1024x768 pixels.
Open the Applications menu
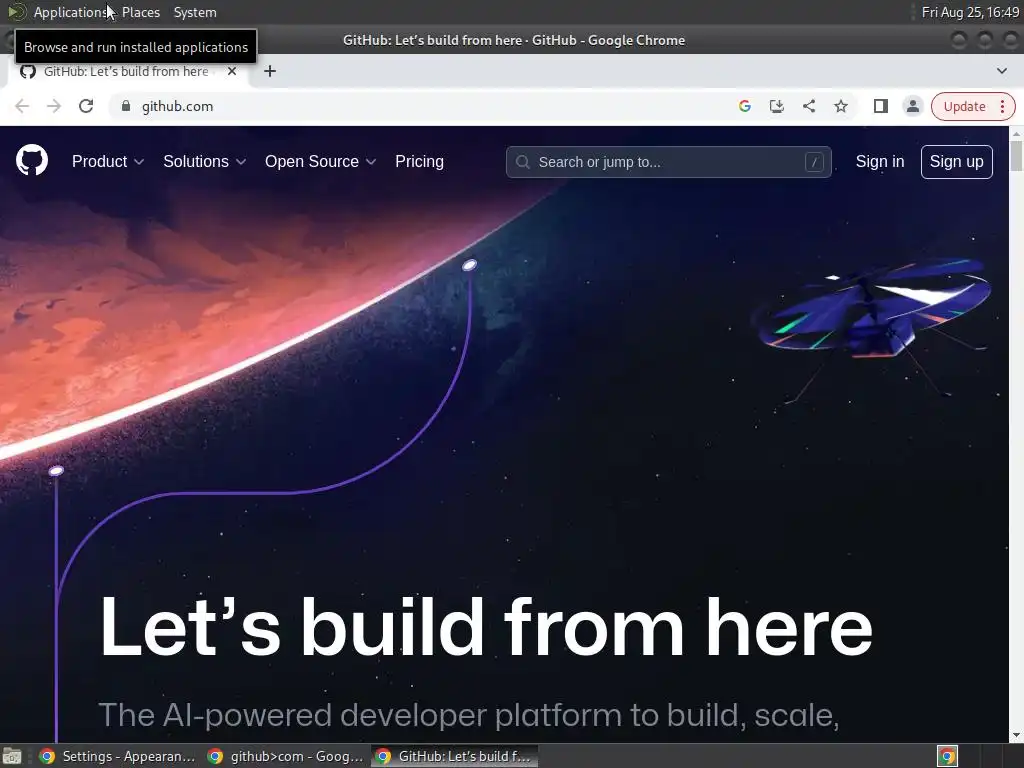(70, 12)
